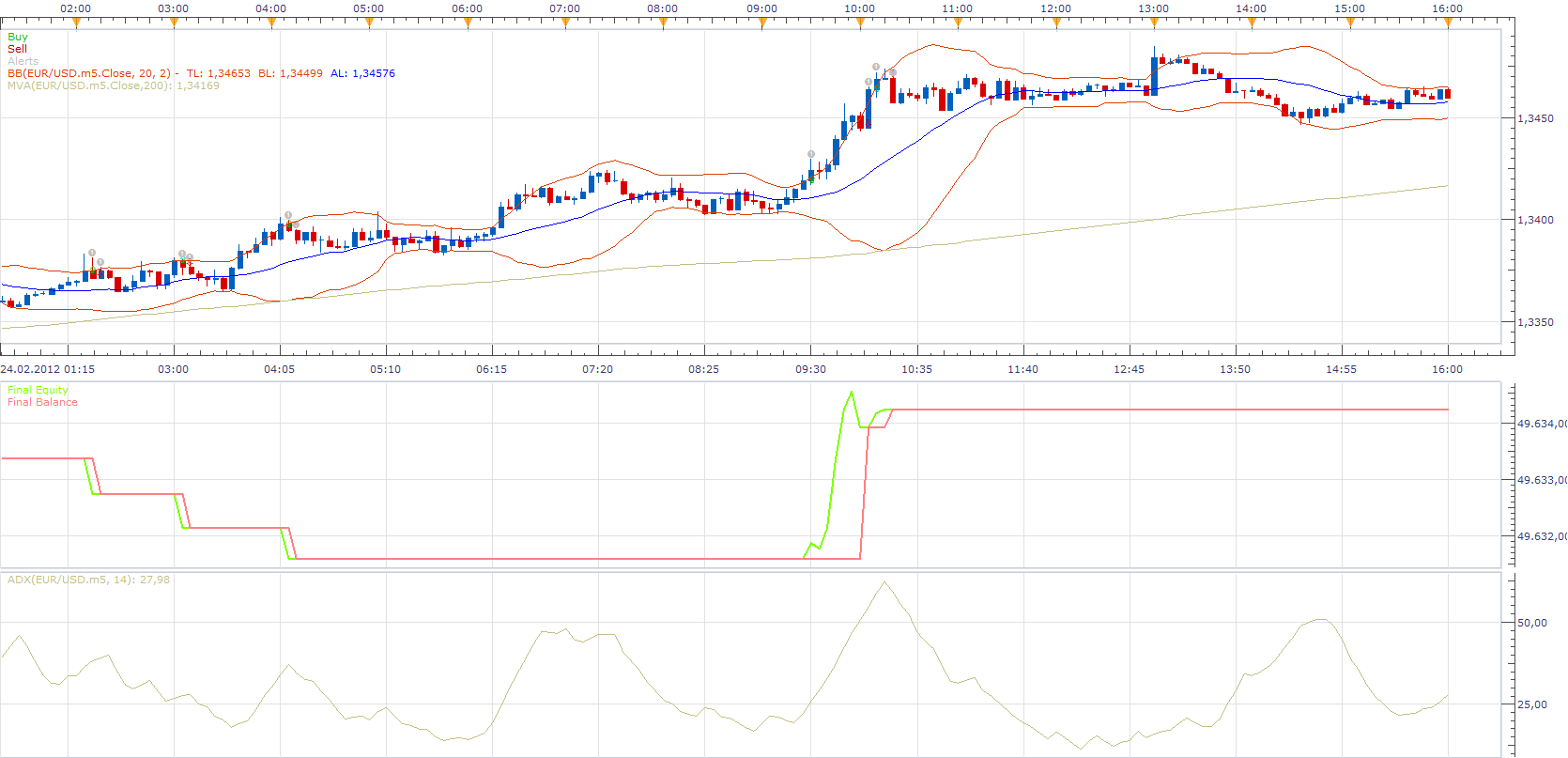Viewport: 1568px width, 758px height.
Task: Click the 12:45 time axis label
Action: (1129, 369)
